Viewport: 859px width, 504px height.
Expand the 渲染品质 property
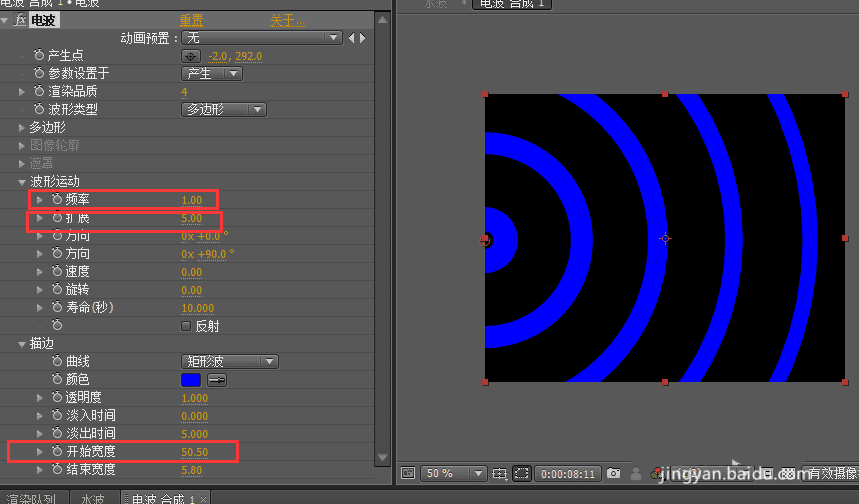(x=21, y=91)
